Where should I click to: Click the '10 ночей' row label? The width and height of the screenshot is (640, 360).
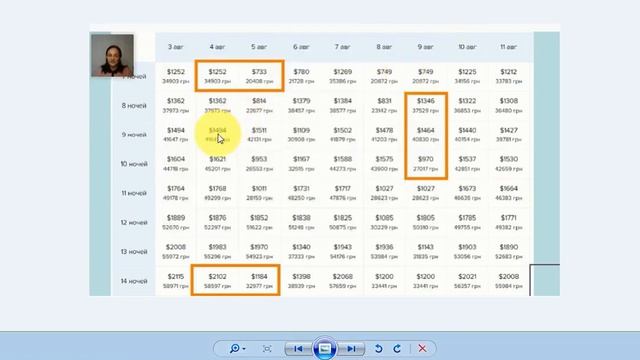point(134,164)
